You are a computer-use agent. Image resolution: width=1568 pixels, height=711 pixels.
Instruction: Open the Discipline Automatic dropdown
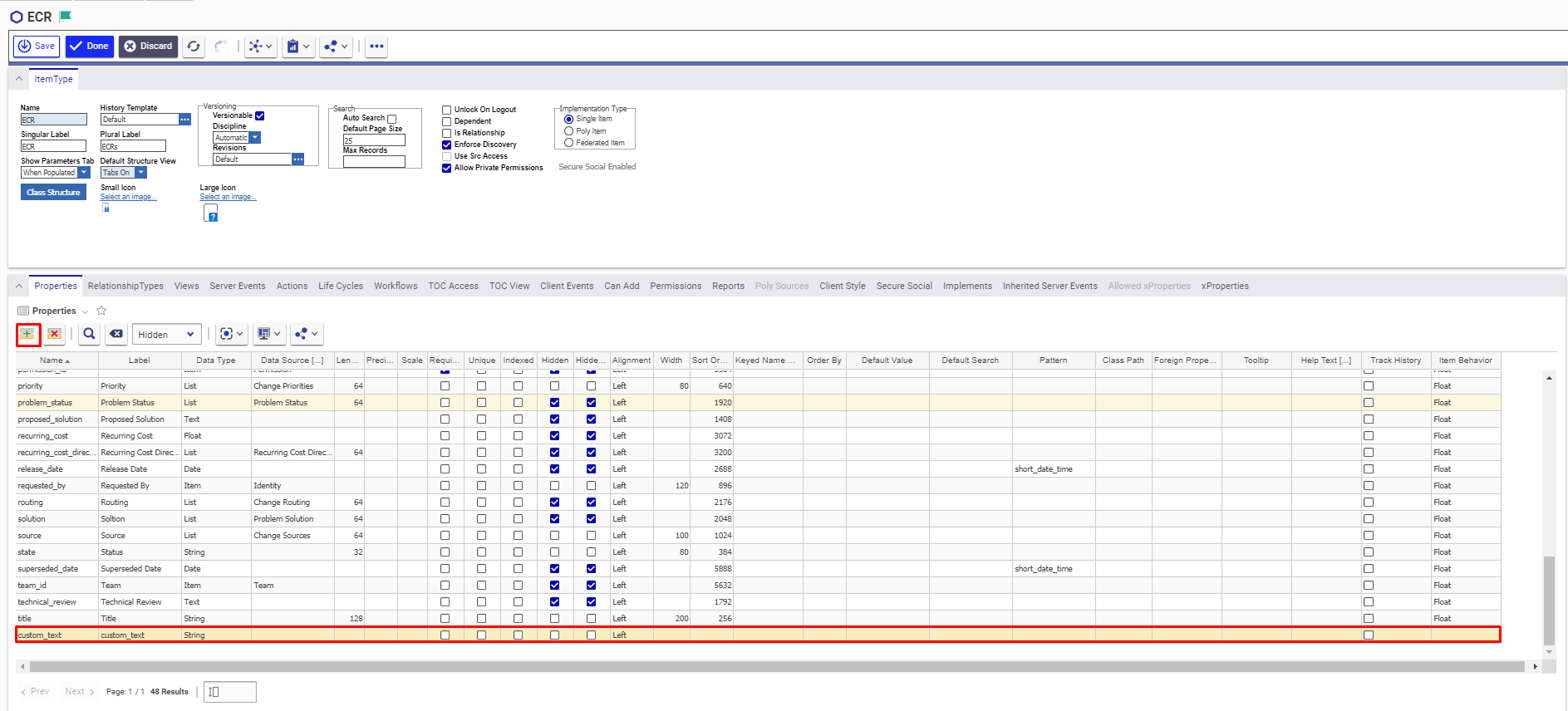click(x=255, y=138)
